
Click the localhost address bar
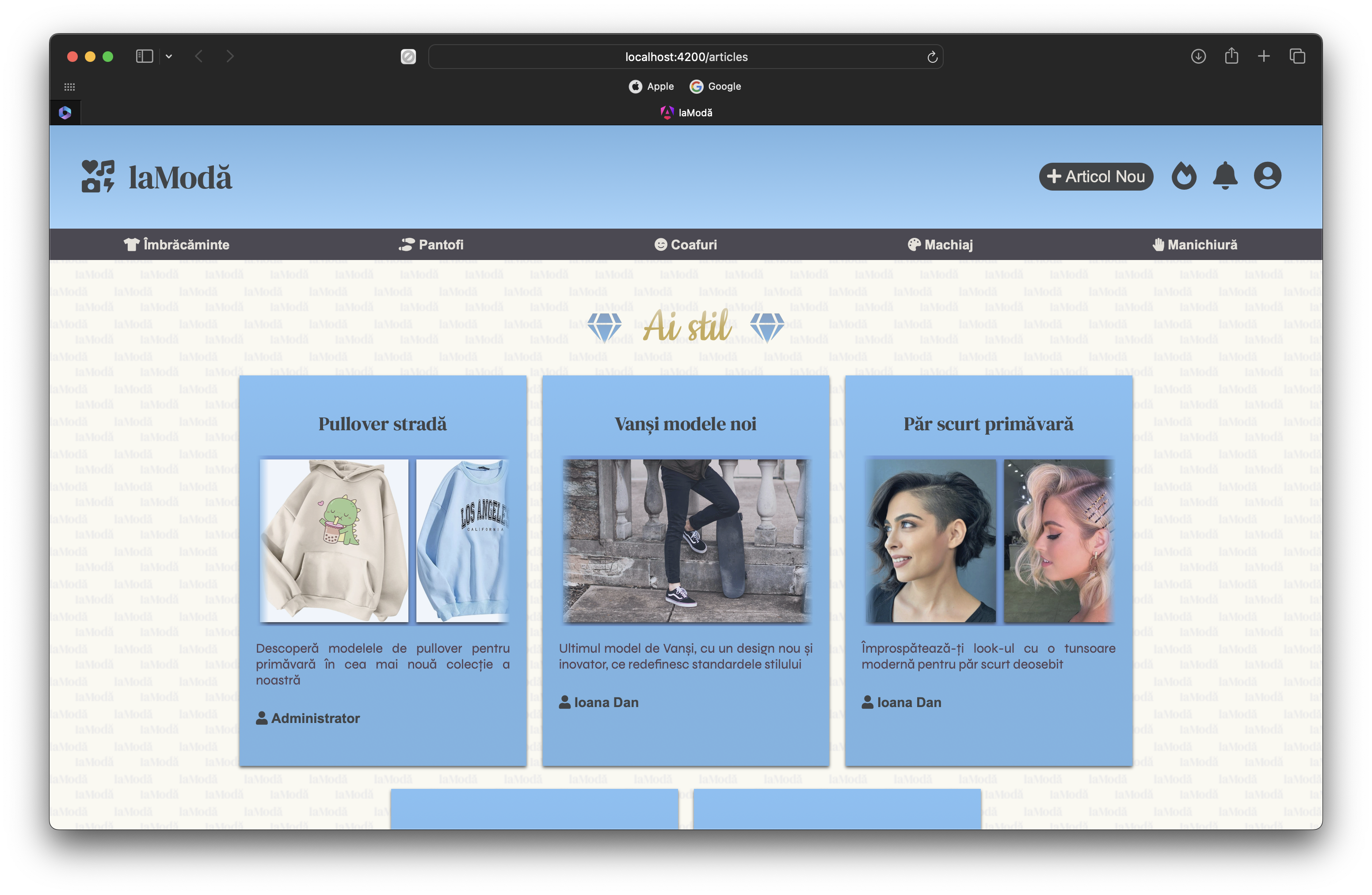coord(686,57)
